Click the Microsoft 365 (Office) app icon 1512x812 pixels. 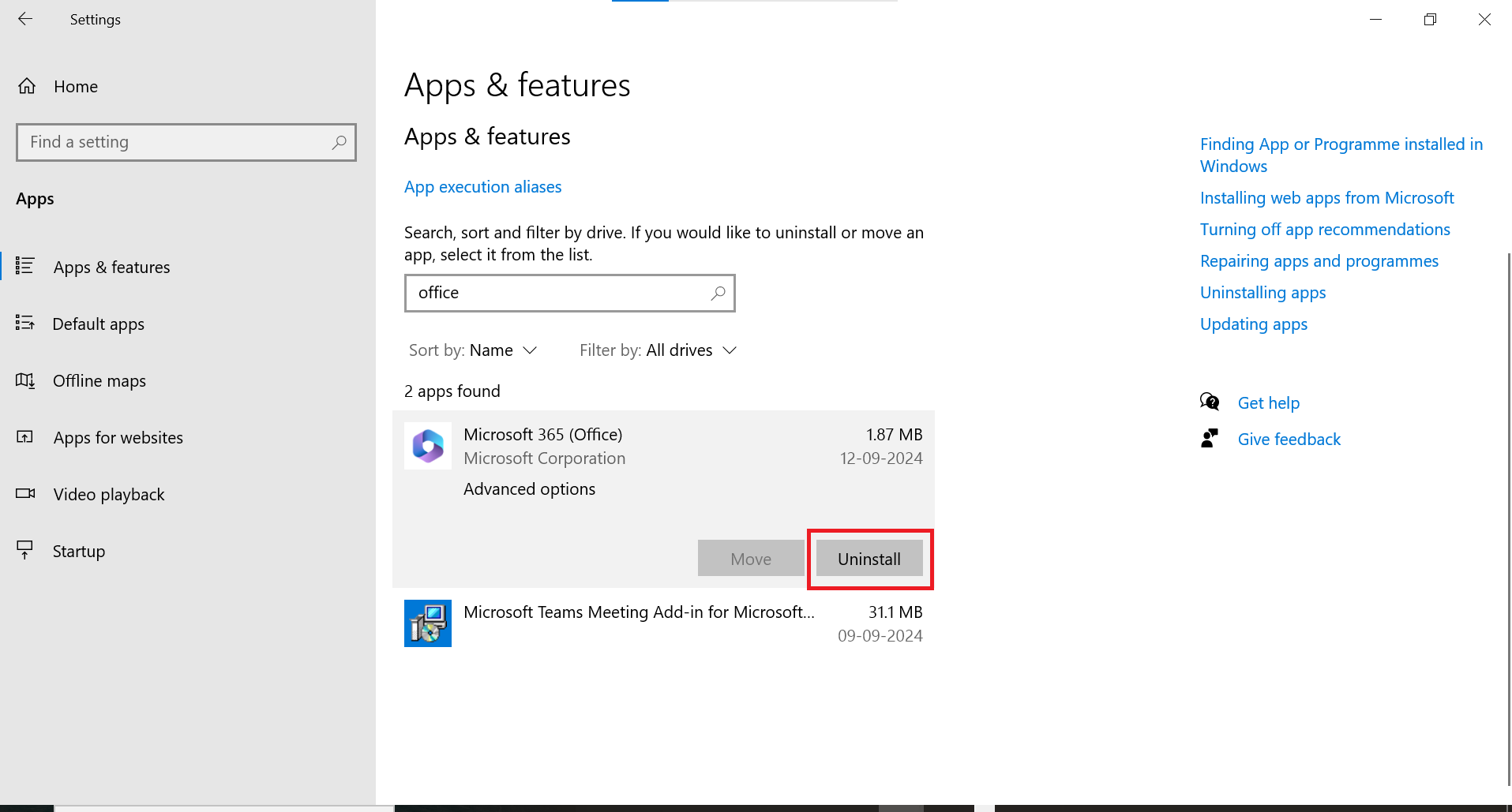coord(428,446)
